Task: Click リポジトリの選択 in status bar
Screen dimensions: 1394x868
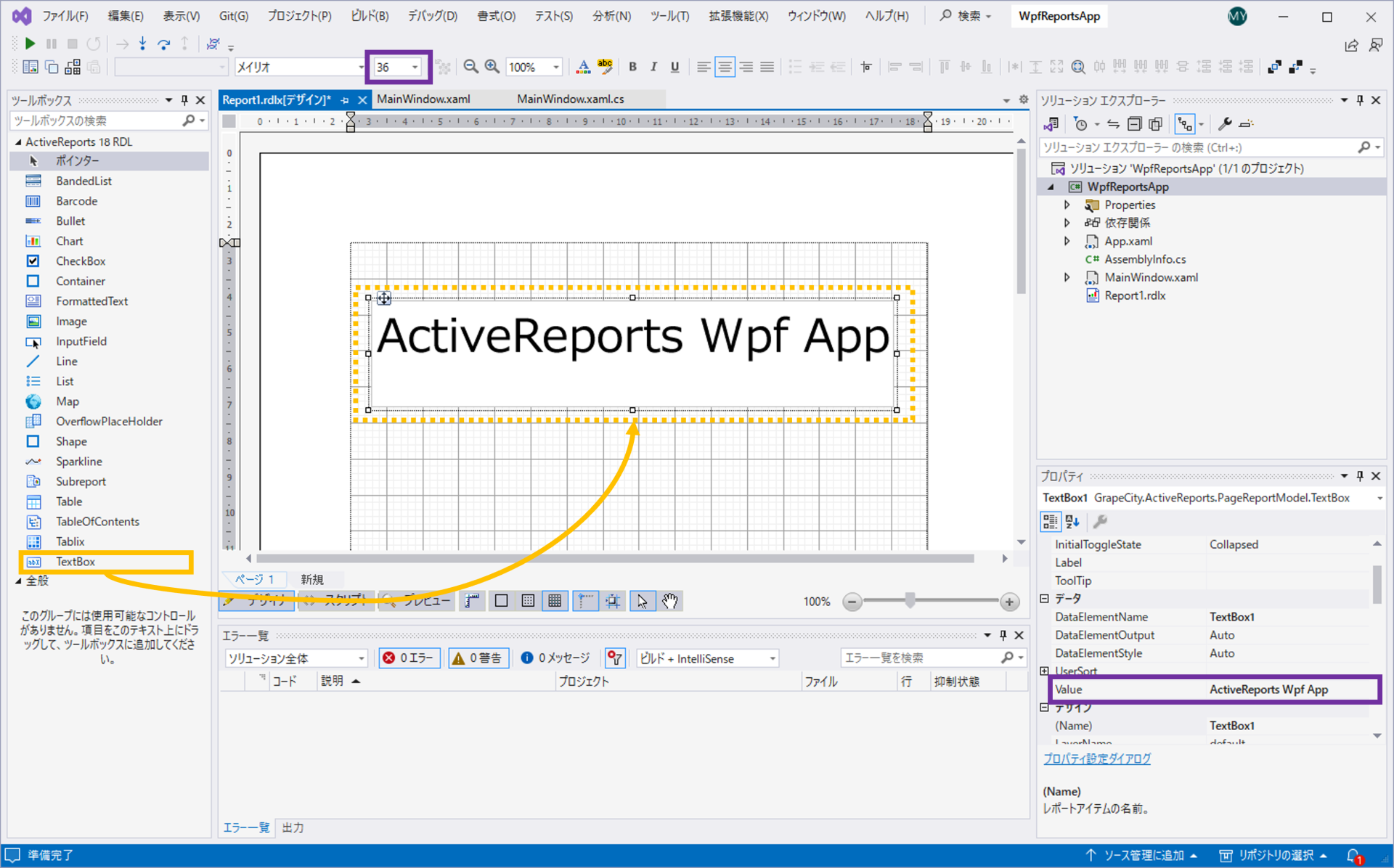Action: click(x=1273, y=856)
